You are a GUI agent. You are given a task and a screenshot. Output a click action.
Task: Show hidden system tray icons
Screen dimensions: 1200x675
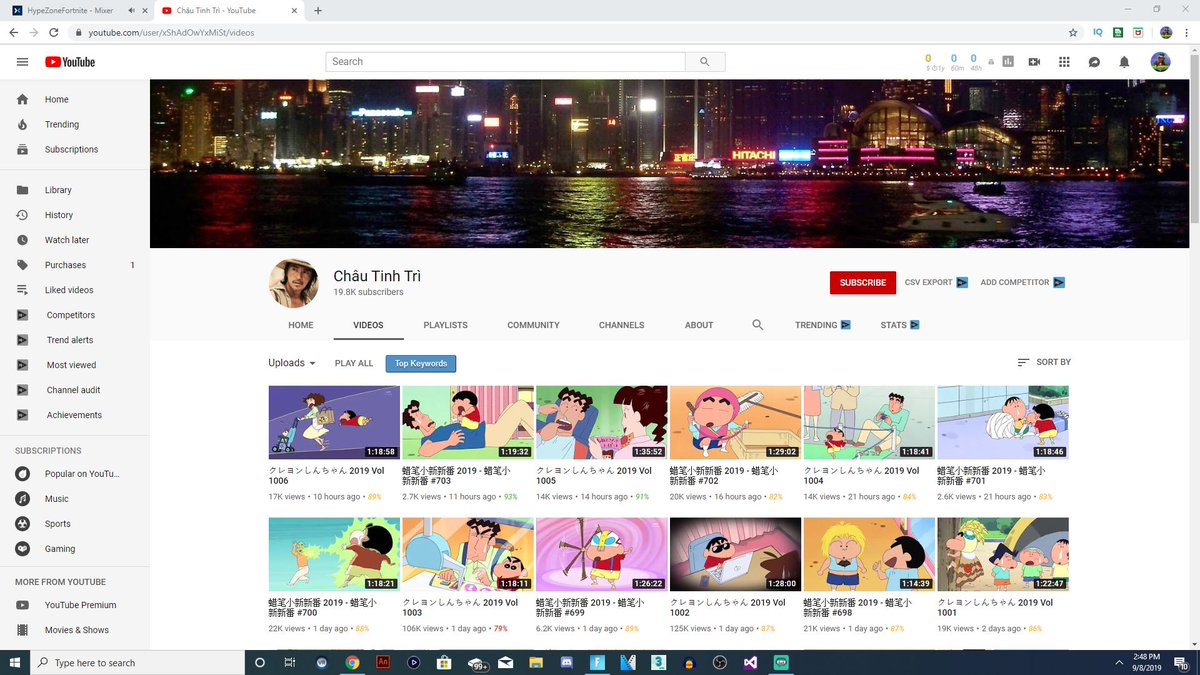[x=1118, y=662]
